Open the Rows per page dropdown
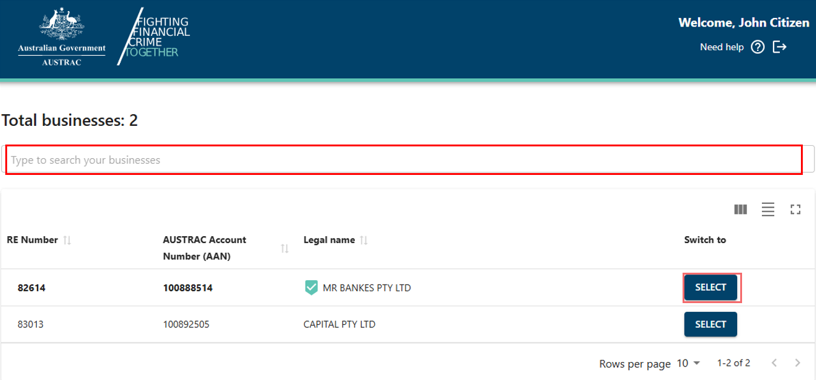This screenshot has height=380, width=816. click(689, 363)
